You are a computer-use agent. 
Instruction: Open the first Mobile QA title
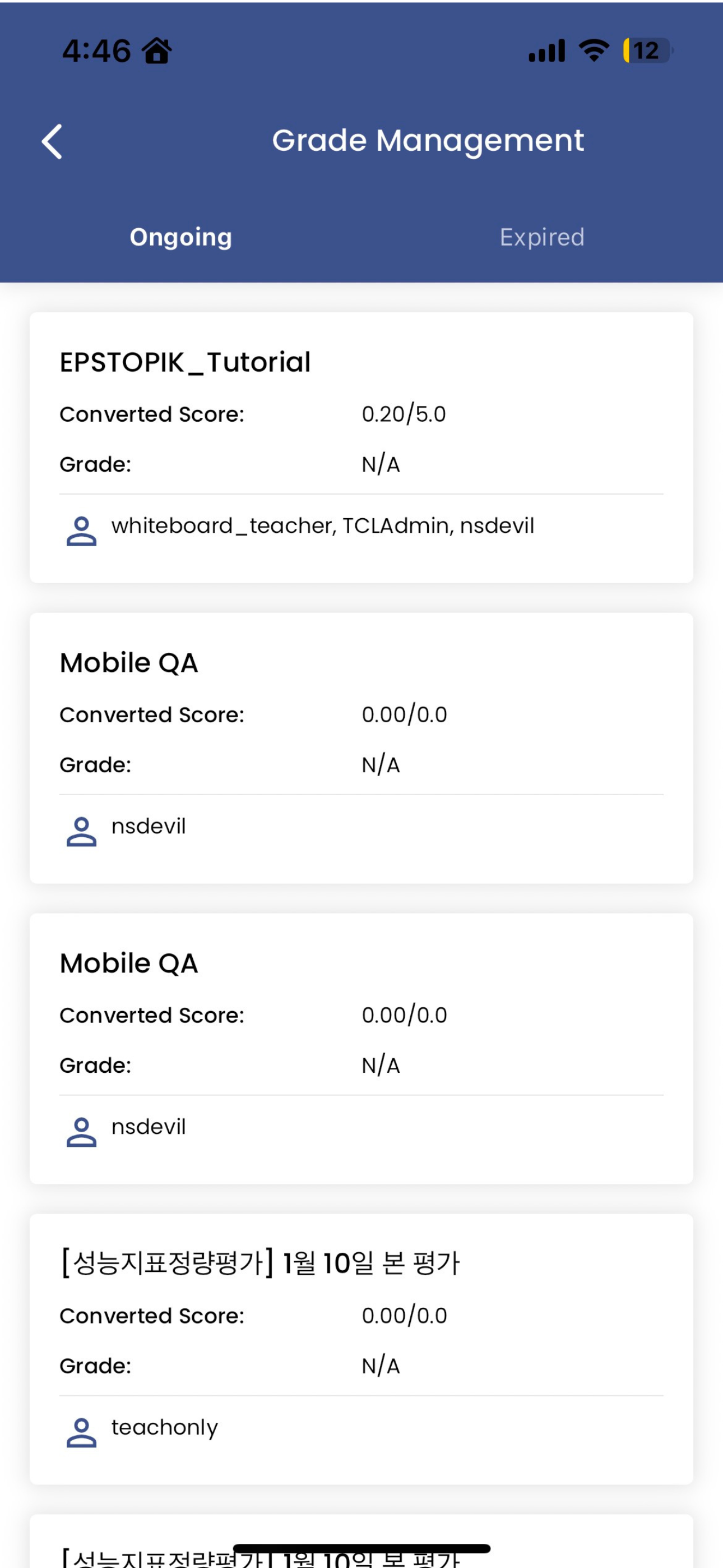(x=129, y=662)
